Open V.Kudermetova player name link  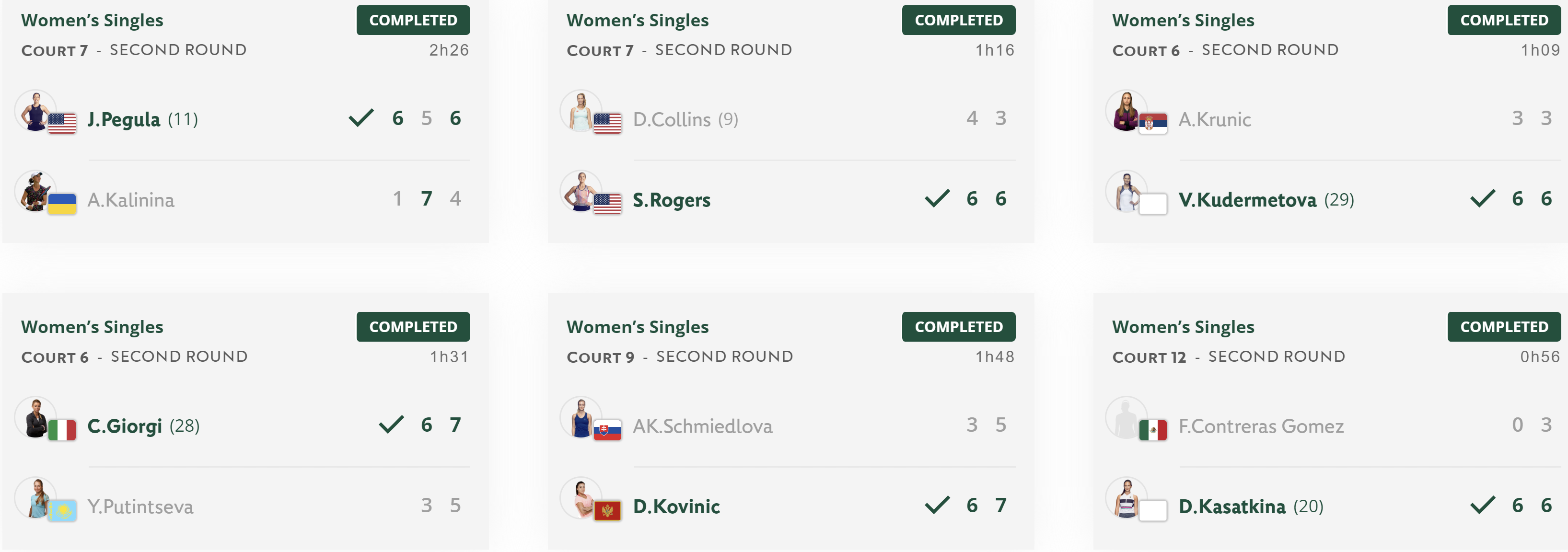(1247, 200)
